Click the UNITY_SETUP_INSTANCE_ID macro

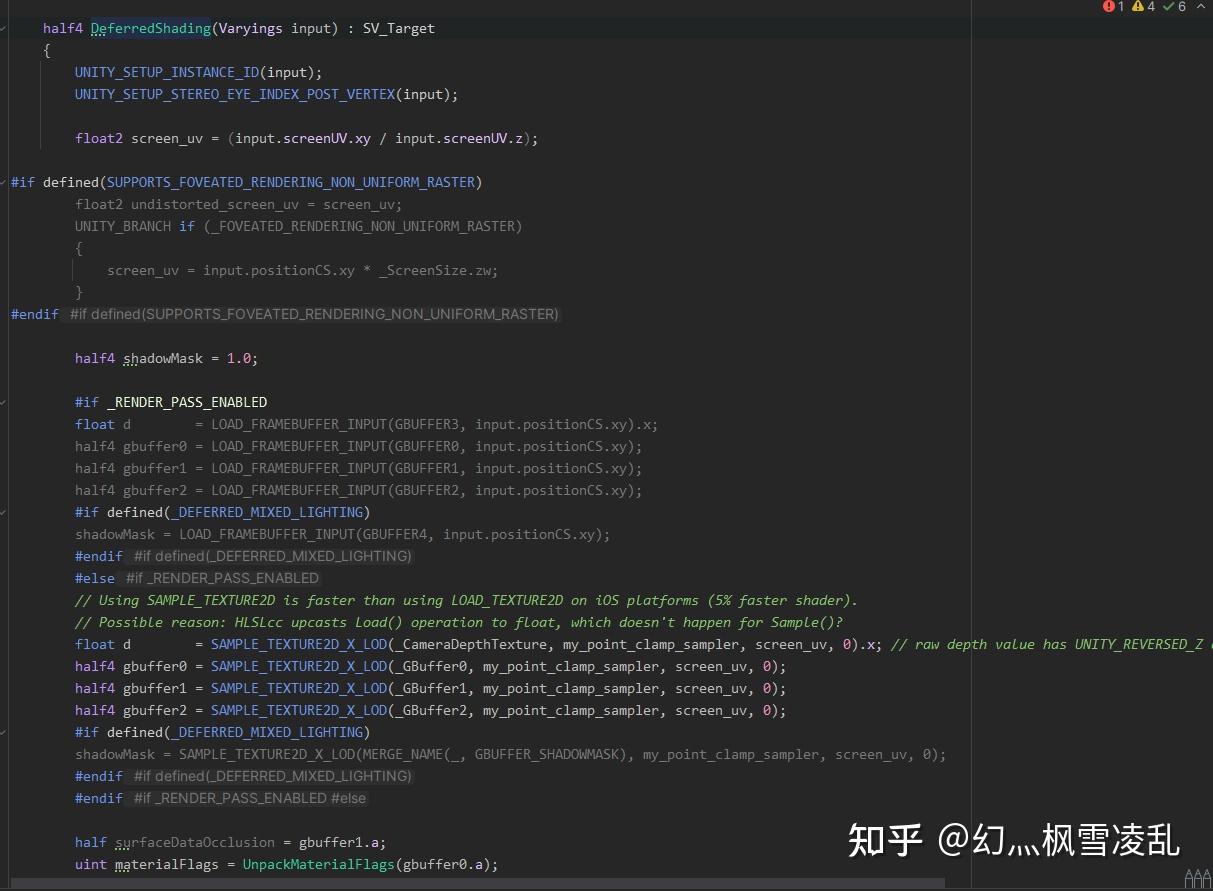click(x=167, y=72)
